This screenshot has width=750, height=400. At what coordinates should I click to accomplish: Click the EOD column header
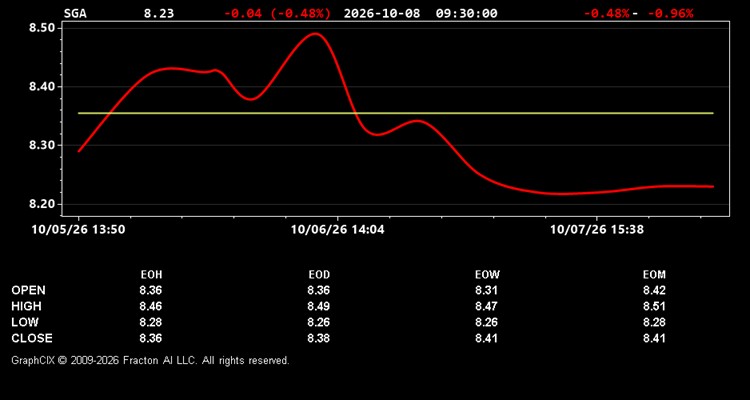[319, 275]
